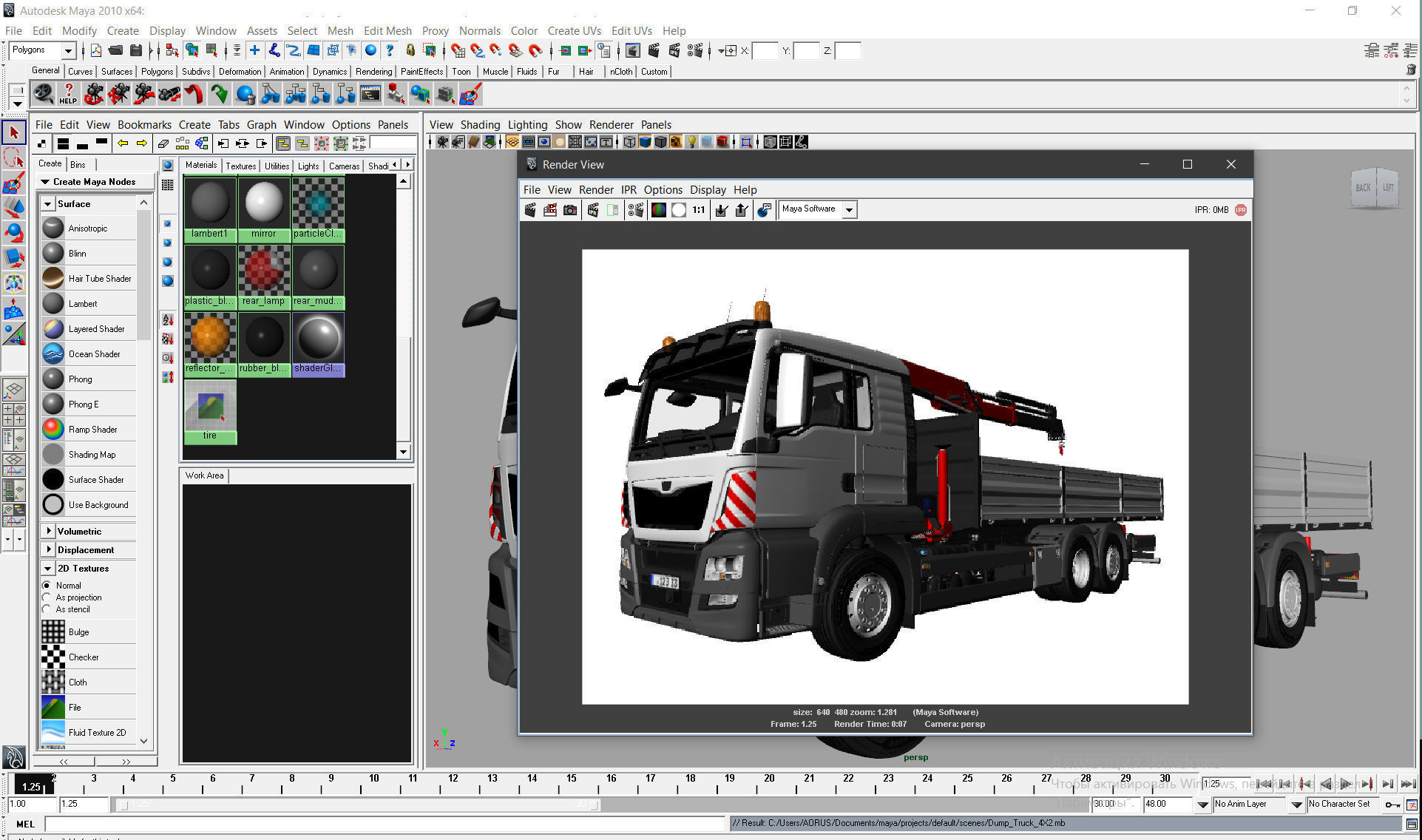Select the Normal radio button under 2D Textures

(x=47, y=586)
